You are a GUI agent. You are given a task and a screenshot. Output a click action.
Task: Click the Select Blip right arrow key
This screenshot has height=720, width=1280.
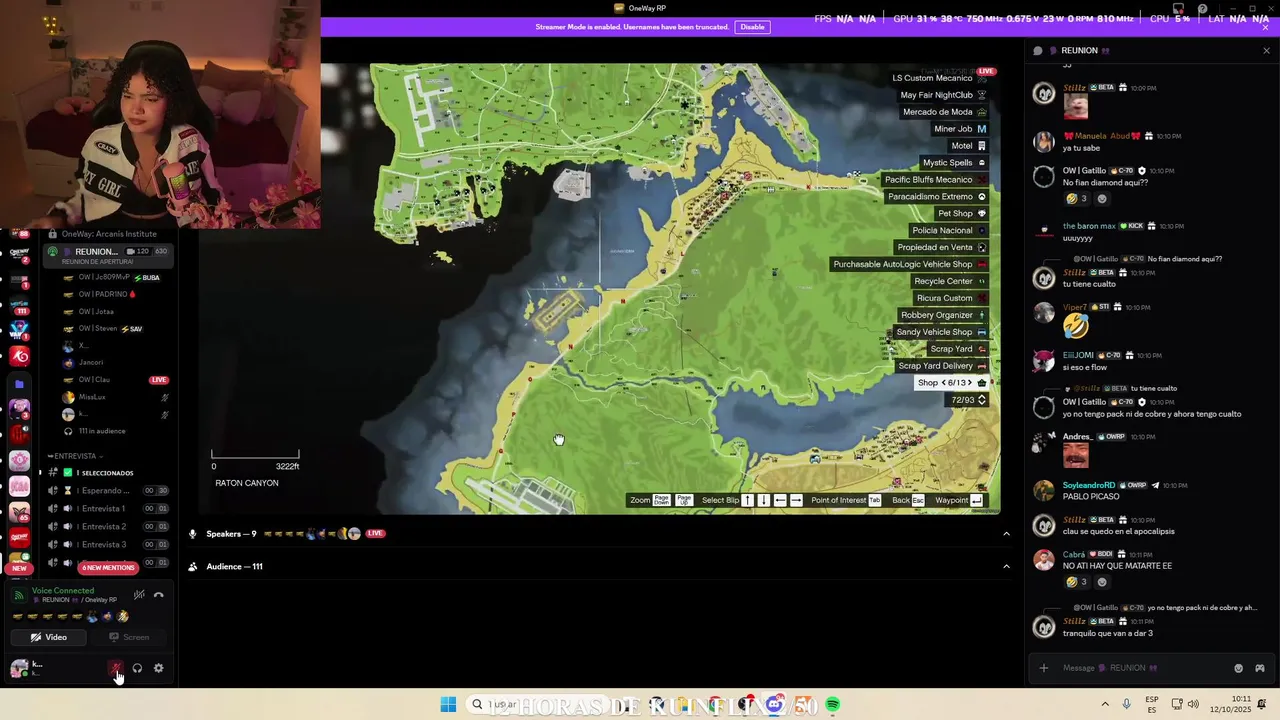click(796, 500)
